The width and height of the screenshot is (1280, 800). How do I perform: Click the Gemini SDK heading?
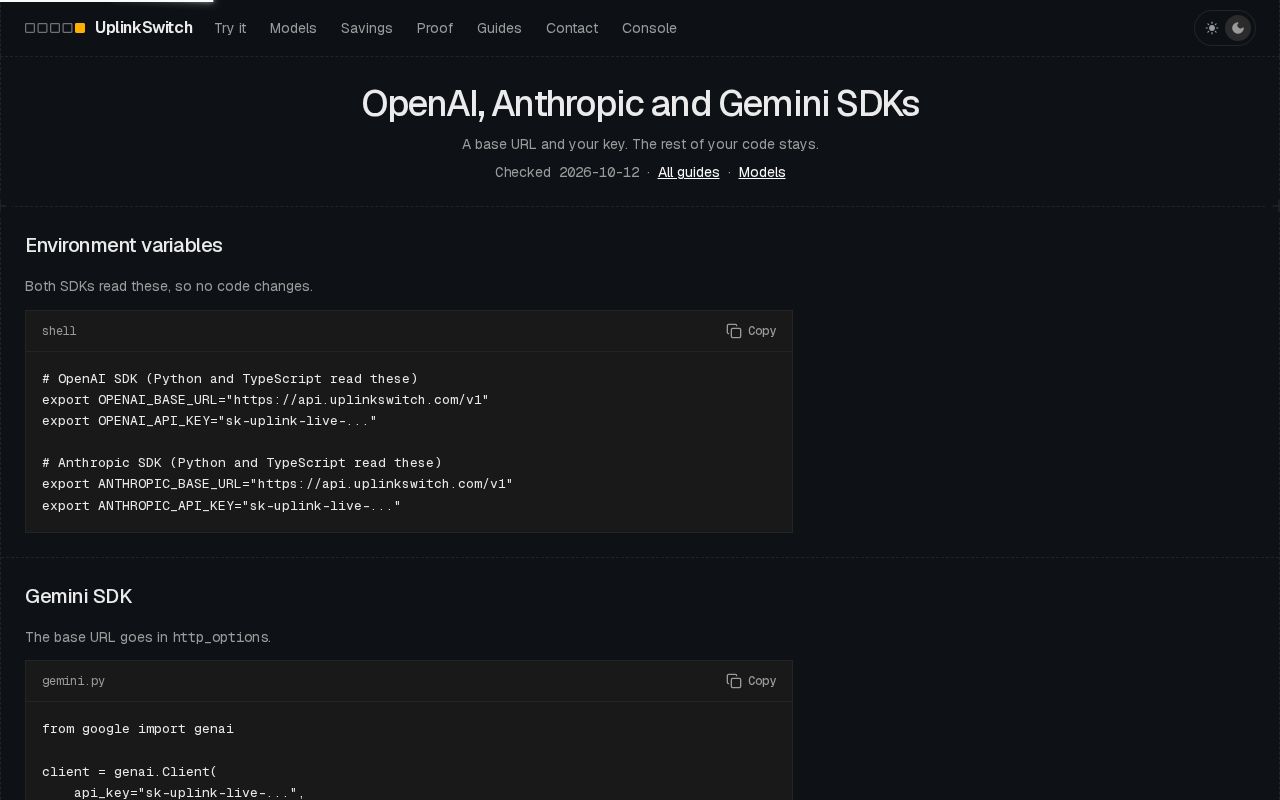[78, 596]
